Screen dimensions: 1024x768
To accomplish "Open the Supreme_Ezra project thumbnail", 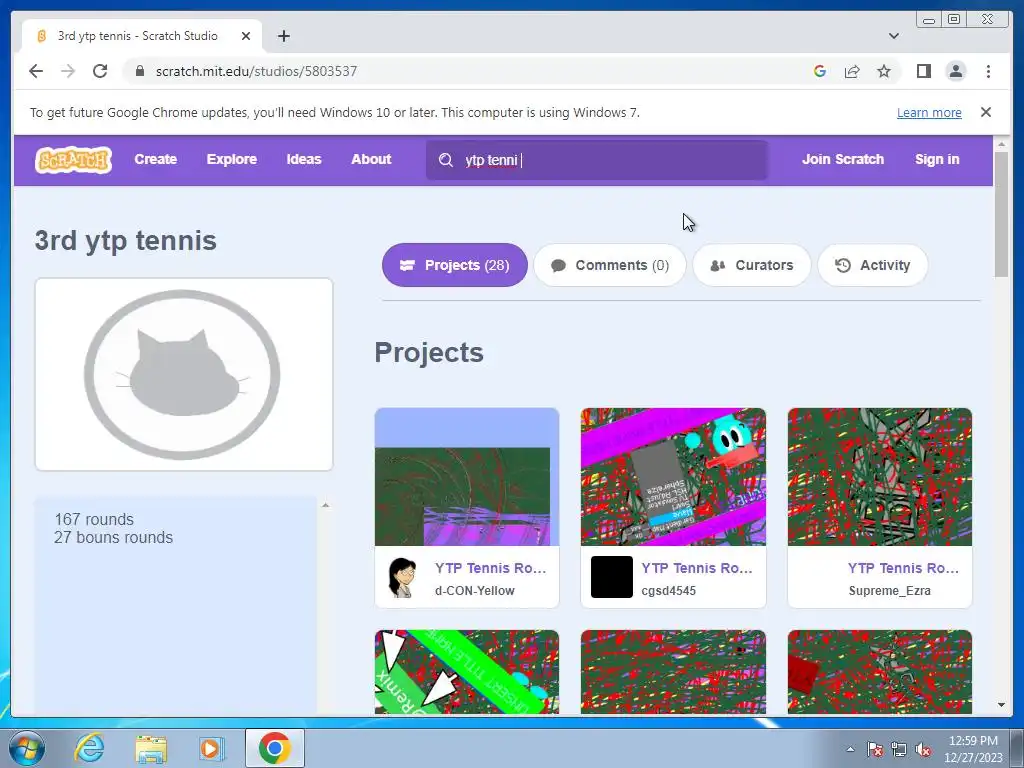I will [x=880, y=477].
